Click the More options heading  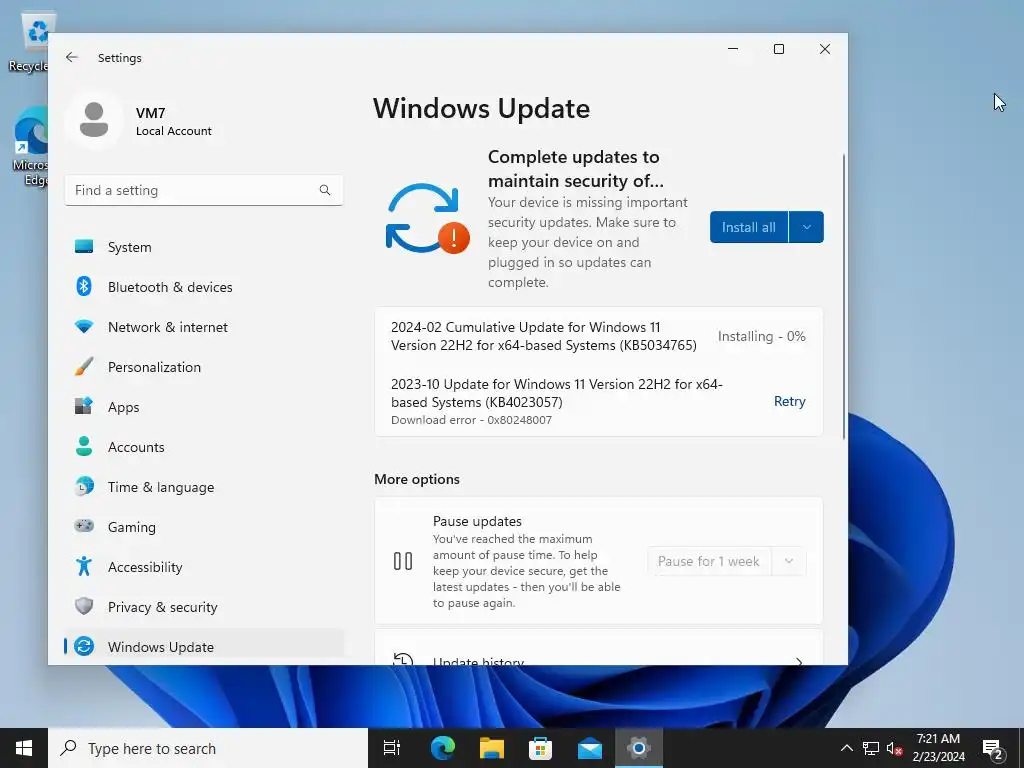[417, 479]
